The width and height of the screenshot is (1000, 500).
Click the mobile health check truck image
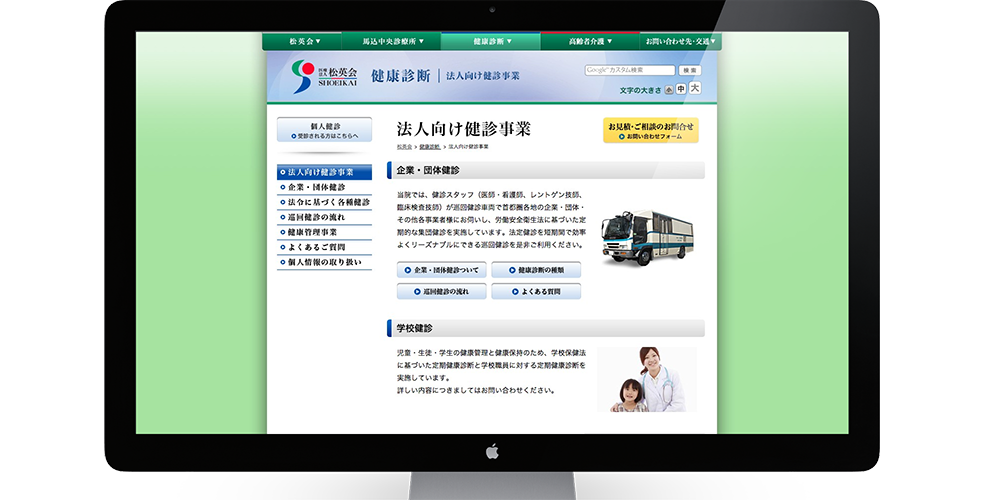click(647, 237)
